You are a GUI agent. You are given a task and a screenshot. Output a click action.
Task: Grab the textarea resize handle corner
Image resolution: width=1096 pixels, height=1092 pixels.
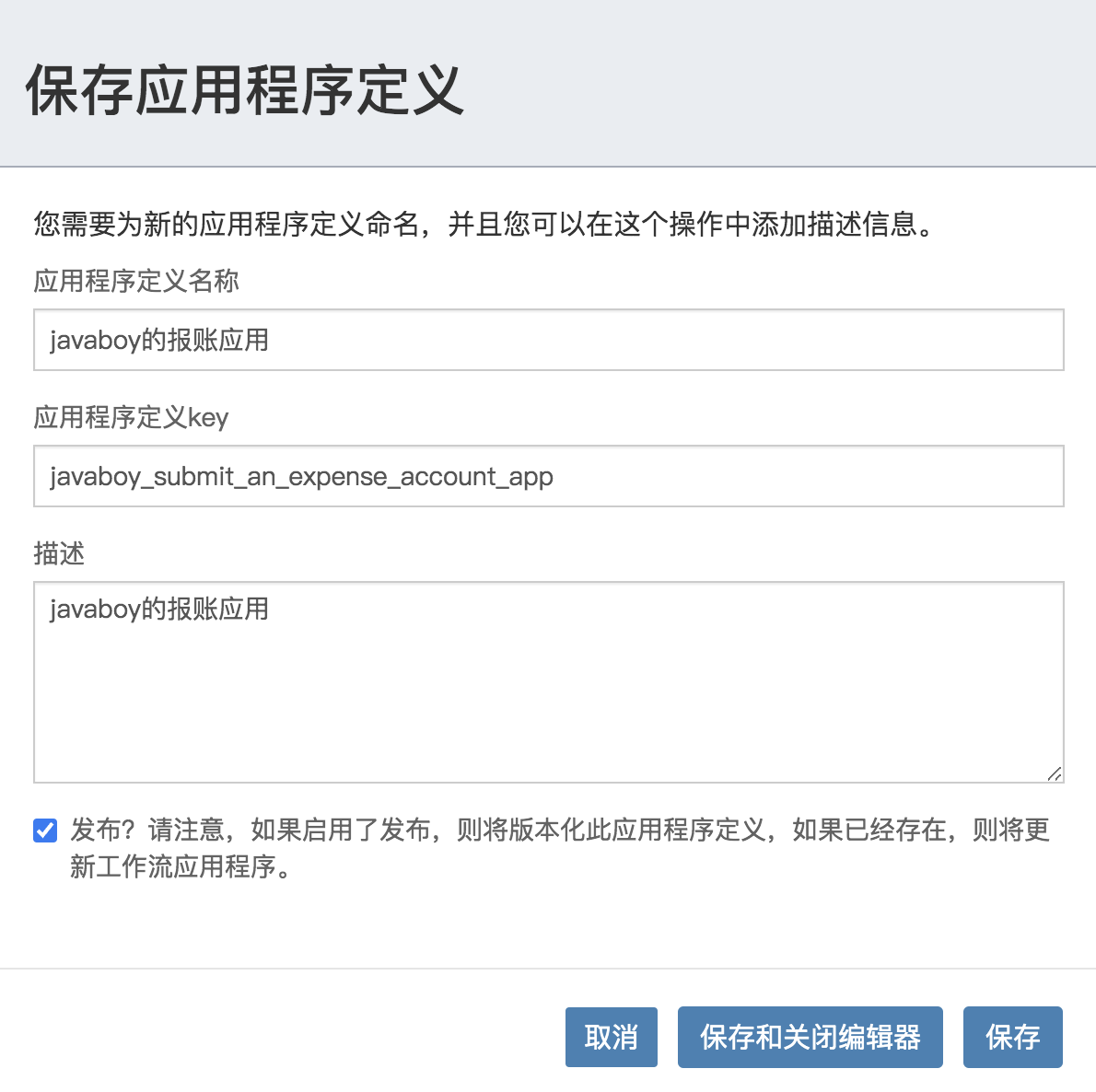(x=1054, y=773)
